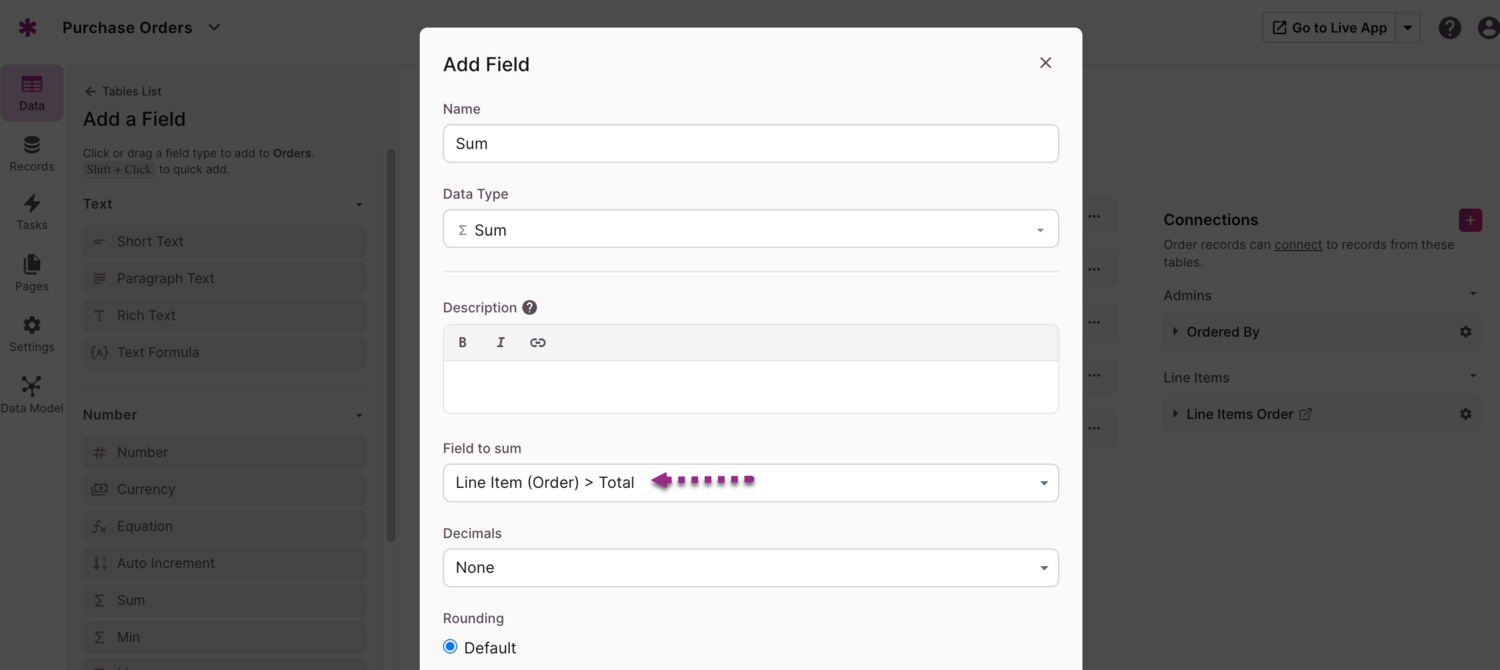Open the Pages section in the sidebar

(32, 272)
